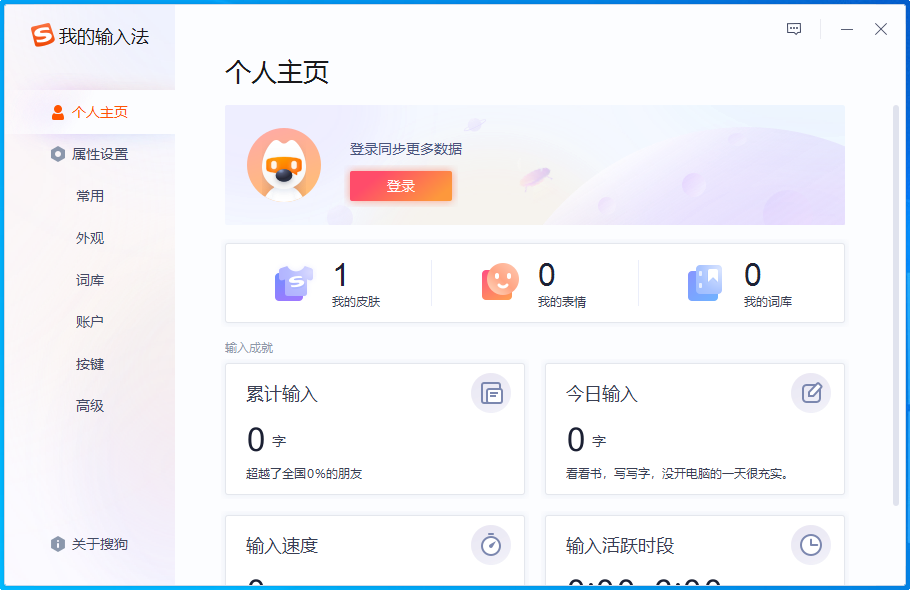
Task: Click the 属性设置 hexagon gear icon
Action: pos(57,154)
